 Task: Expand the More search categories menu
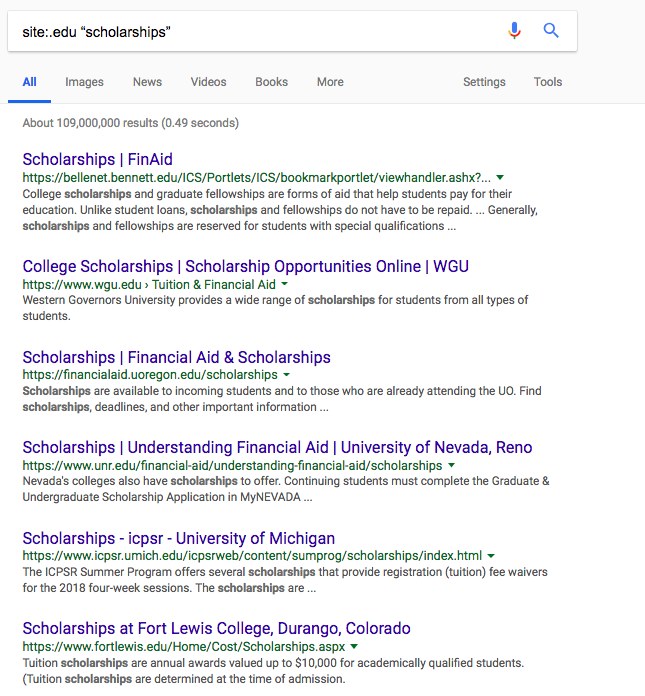coord(330,82)
